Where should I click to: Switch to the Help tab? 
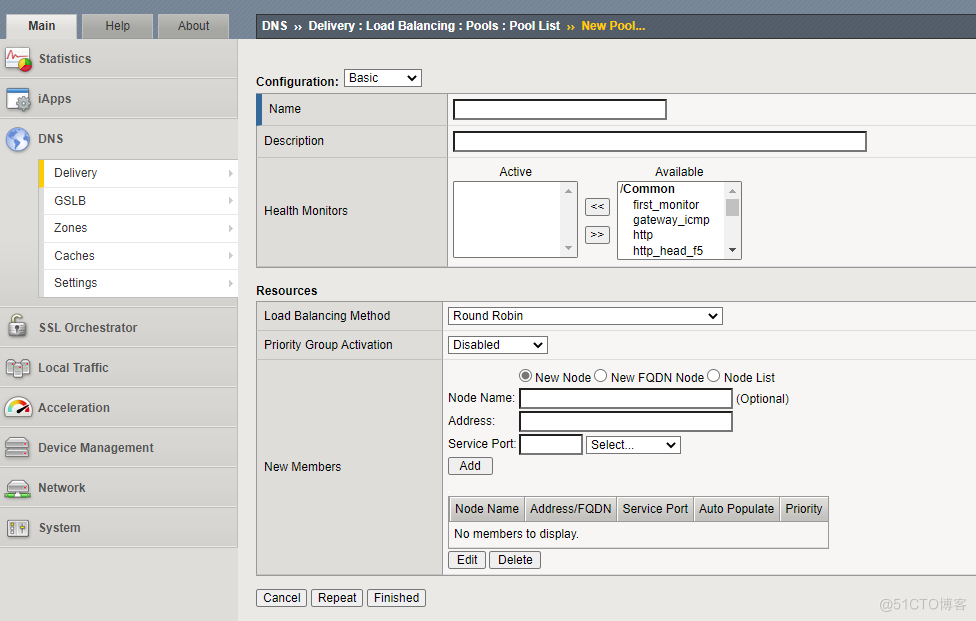(x=118, y=26)
